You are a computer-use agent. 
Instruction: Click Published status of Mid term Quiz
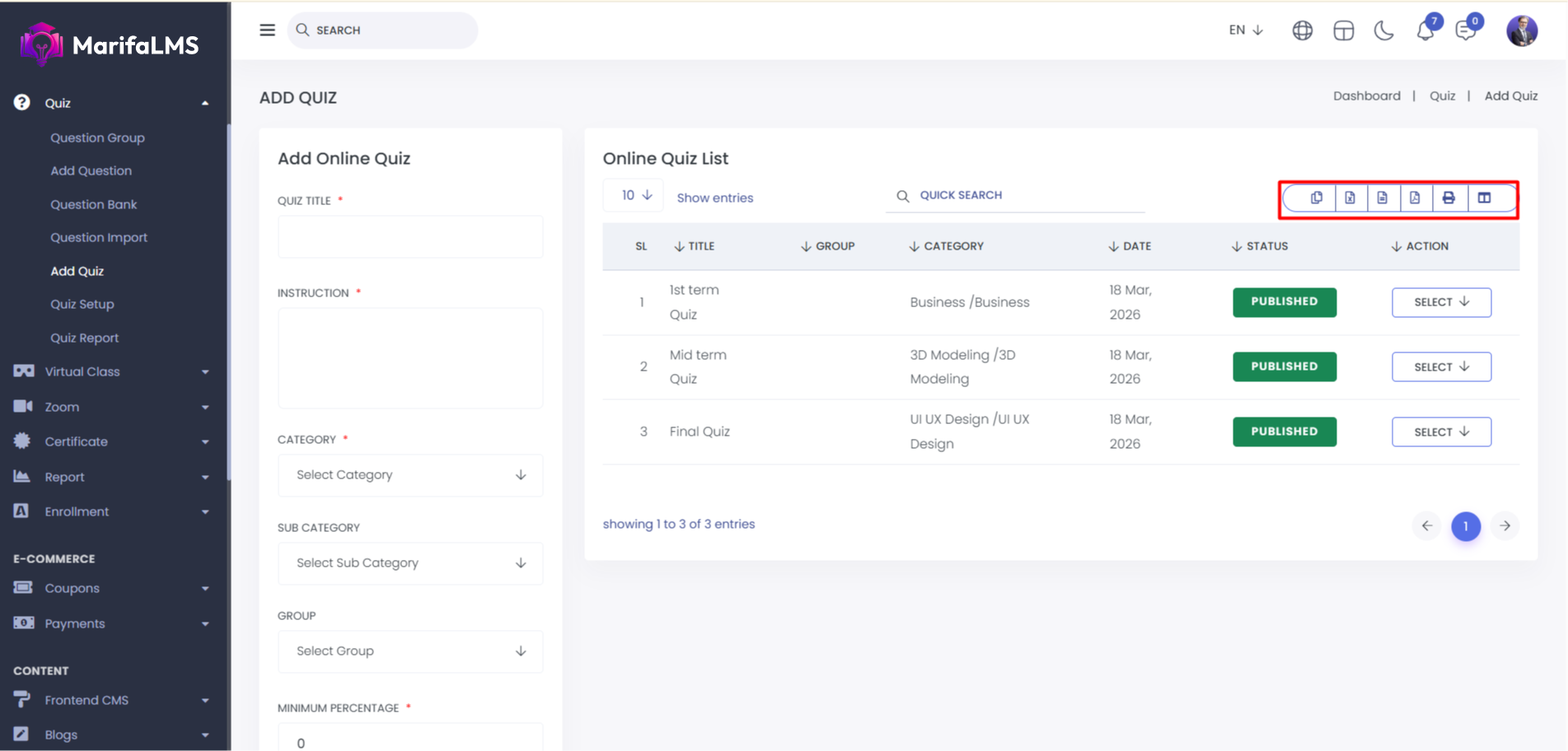[x=1284, y=366]
